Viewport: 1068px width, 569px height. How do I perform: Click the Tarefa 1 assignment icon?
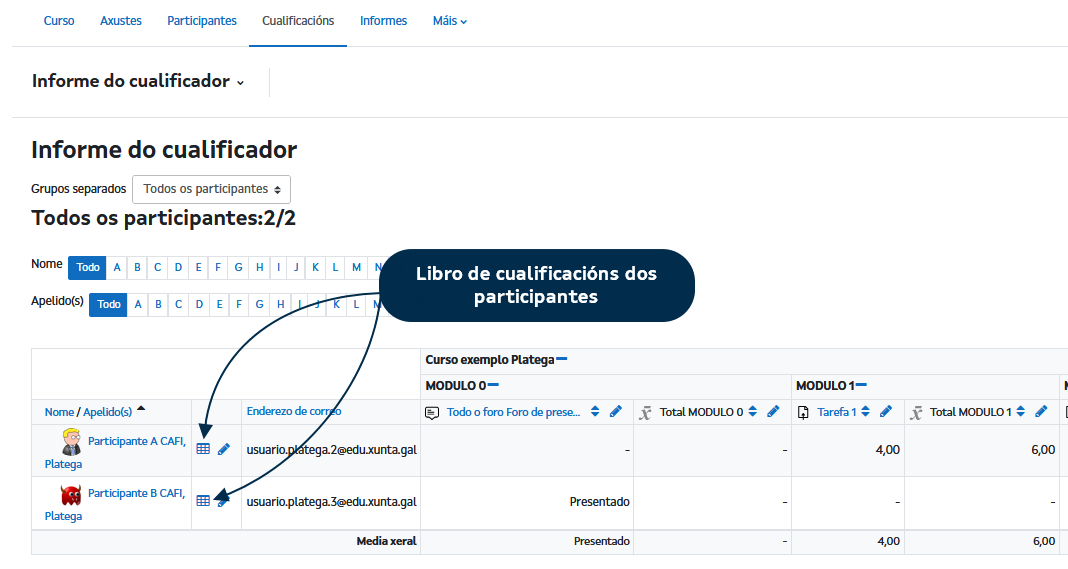point(803,413)
